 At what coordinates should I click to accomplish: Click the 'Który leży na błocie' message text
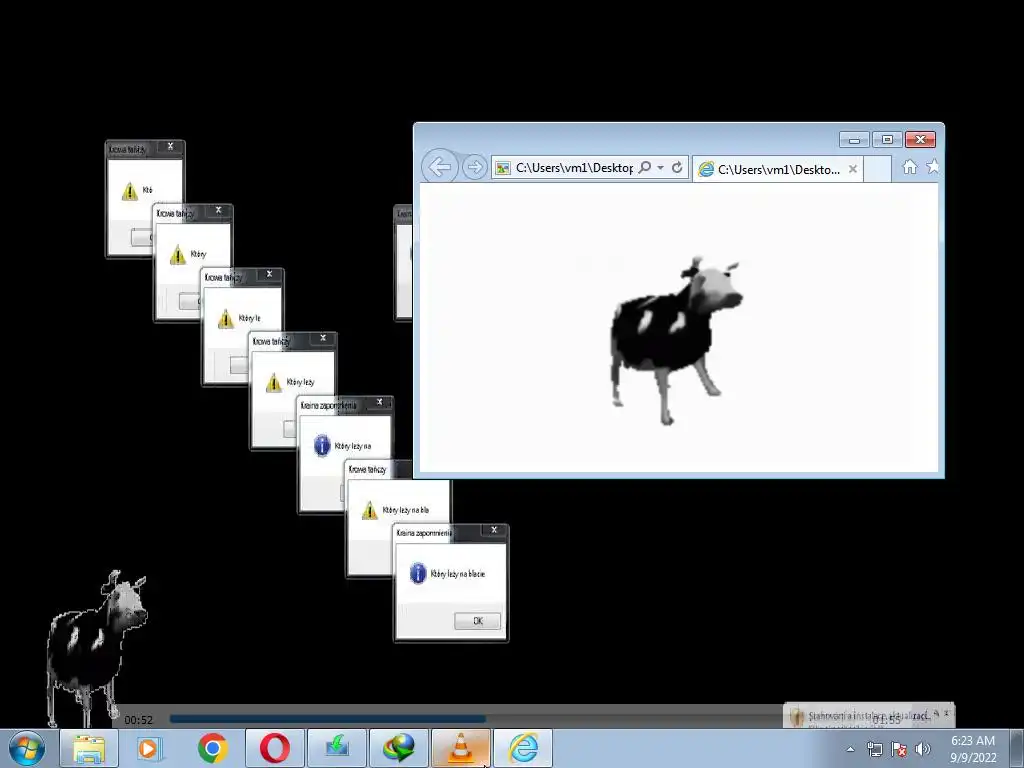pos(458,573)
